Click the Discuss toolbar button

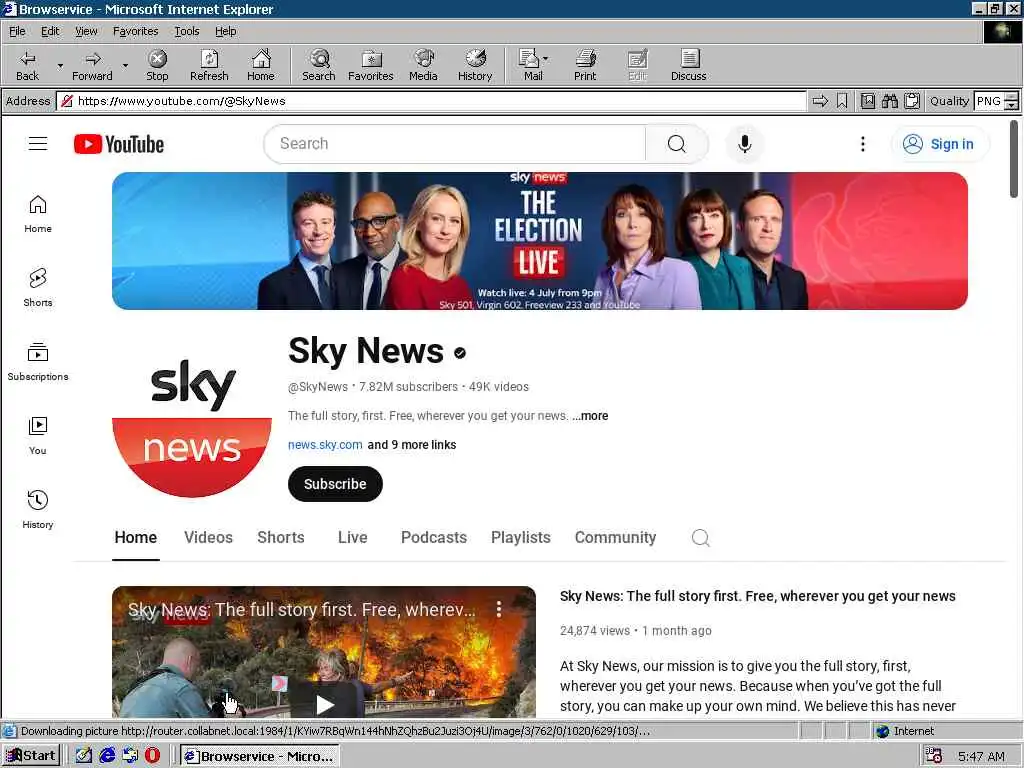click(x=688, y=65)
